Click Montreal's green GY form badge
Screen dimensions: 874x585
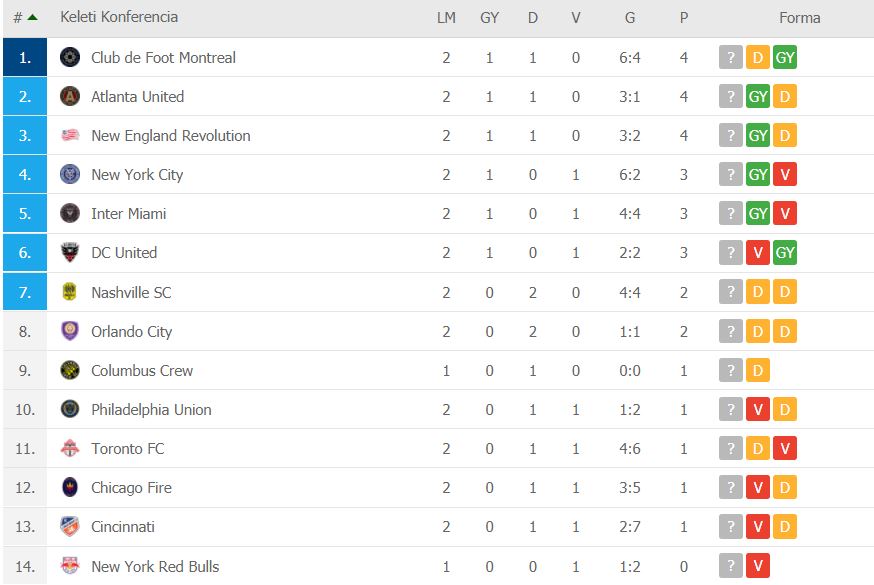pyautogui.click(x=785, y=57)
